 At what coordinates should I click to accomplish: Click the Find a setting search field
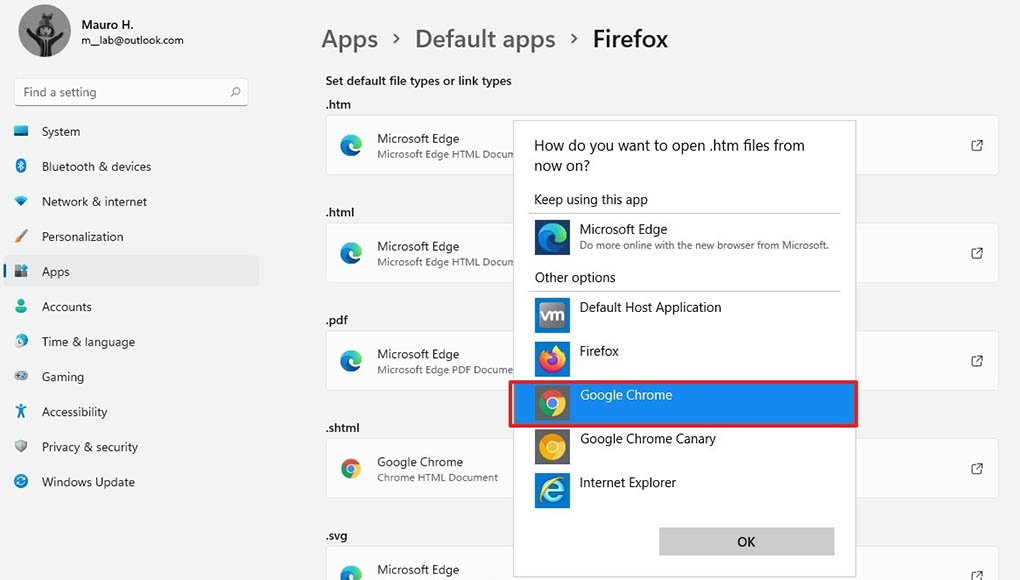coord(131,92)
